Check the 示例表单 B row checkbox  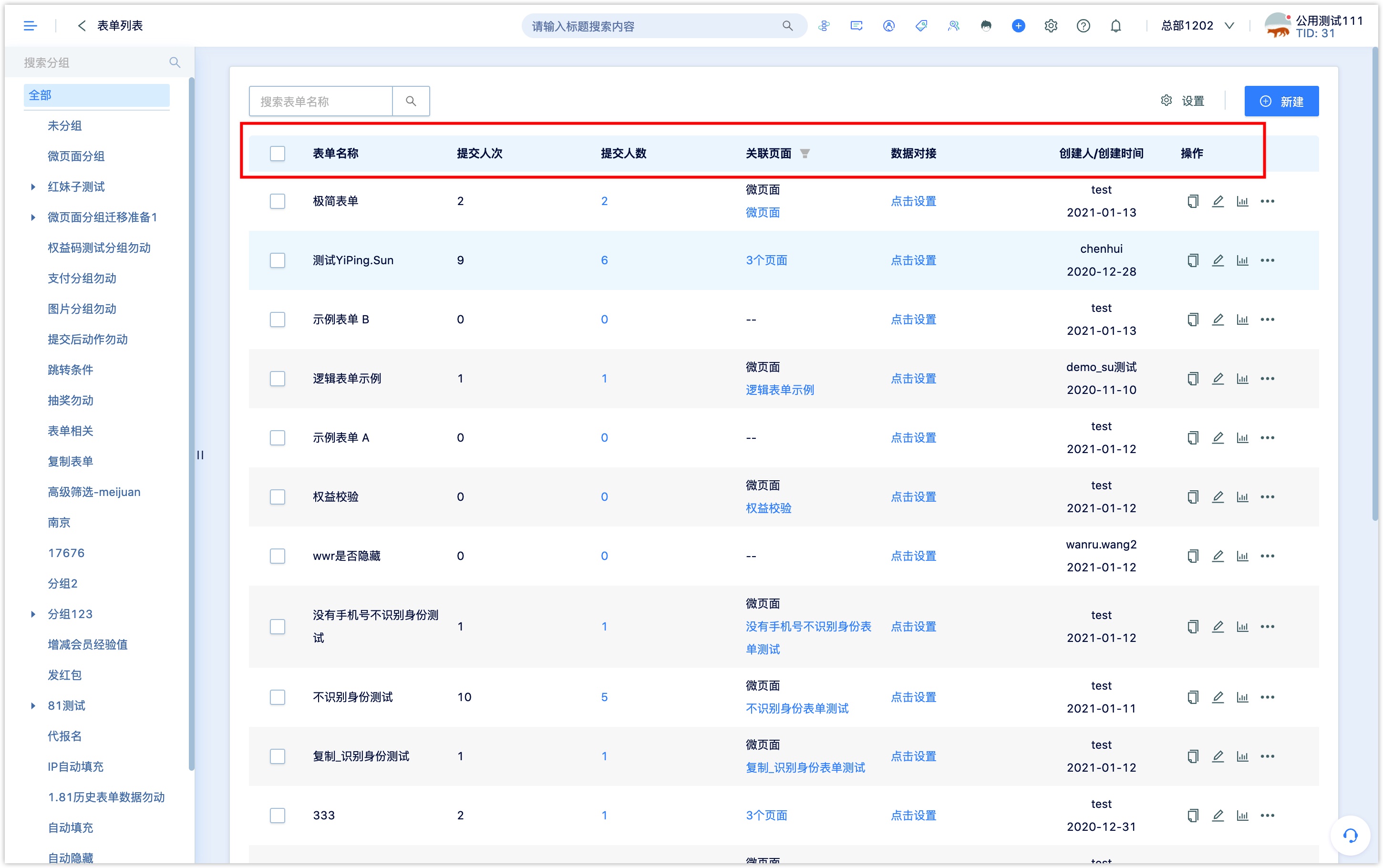coord(277,319)
